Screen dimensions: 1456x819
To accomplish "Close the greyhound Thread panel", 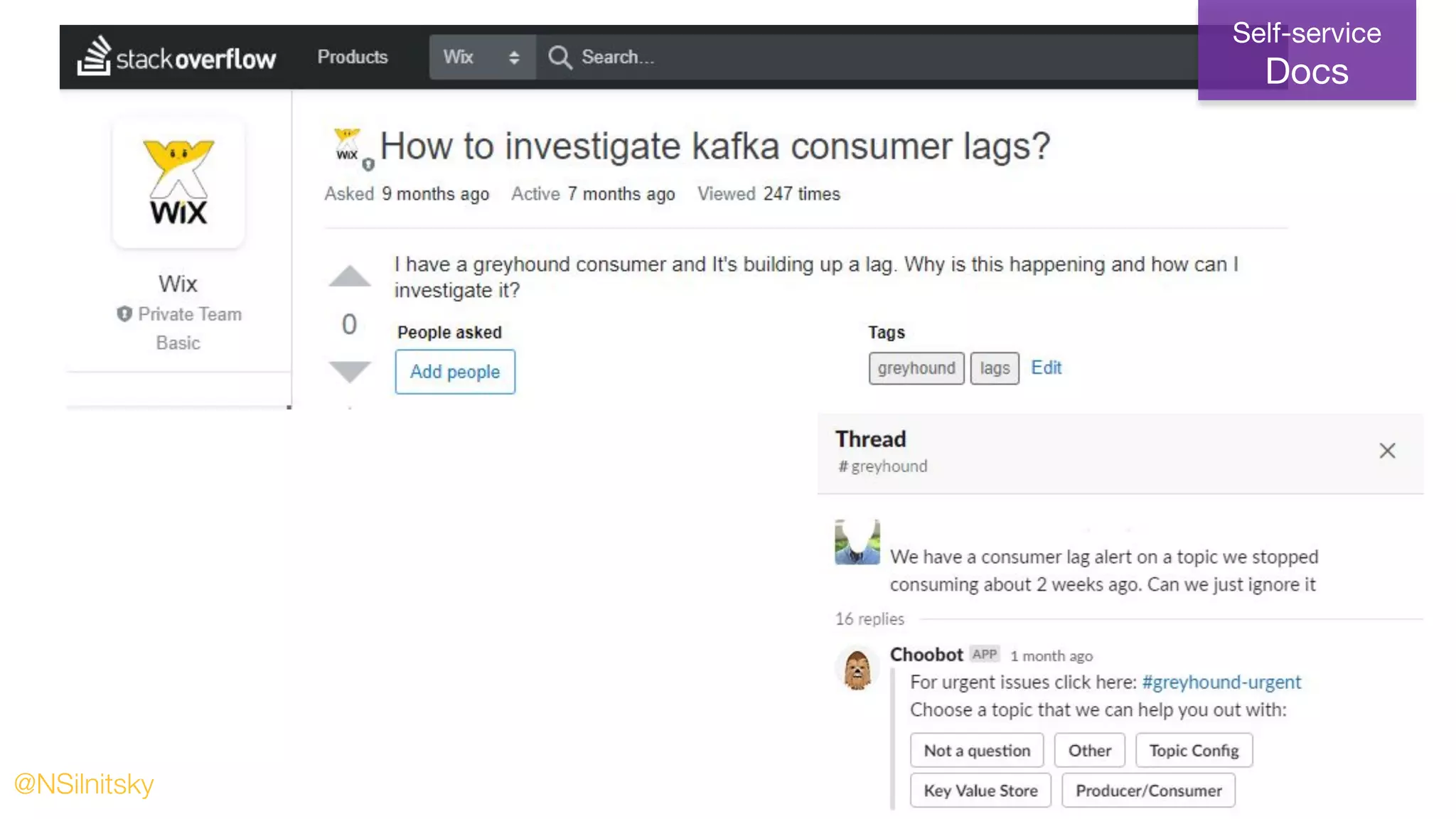I will point(1387,451).
